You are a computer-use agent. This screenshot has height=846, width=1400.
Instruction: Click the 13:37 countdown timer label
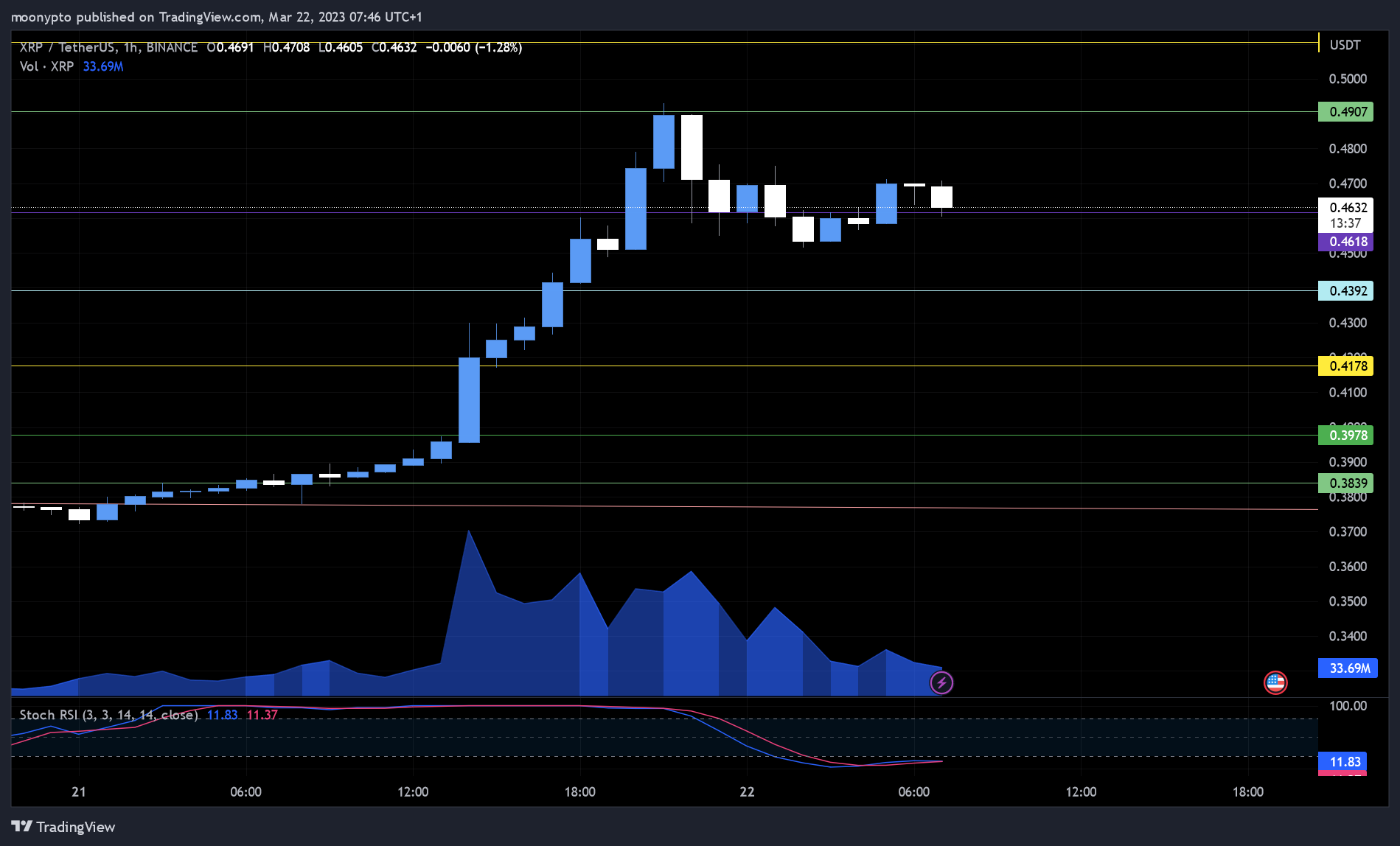tap(1345, 223)
